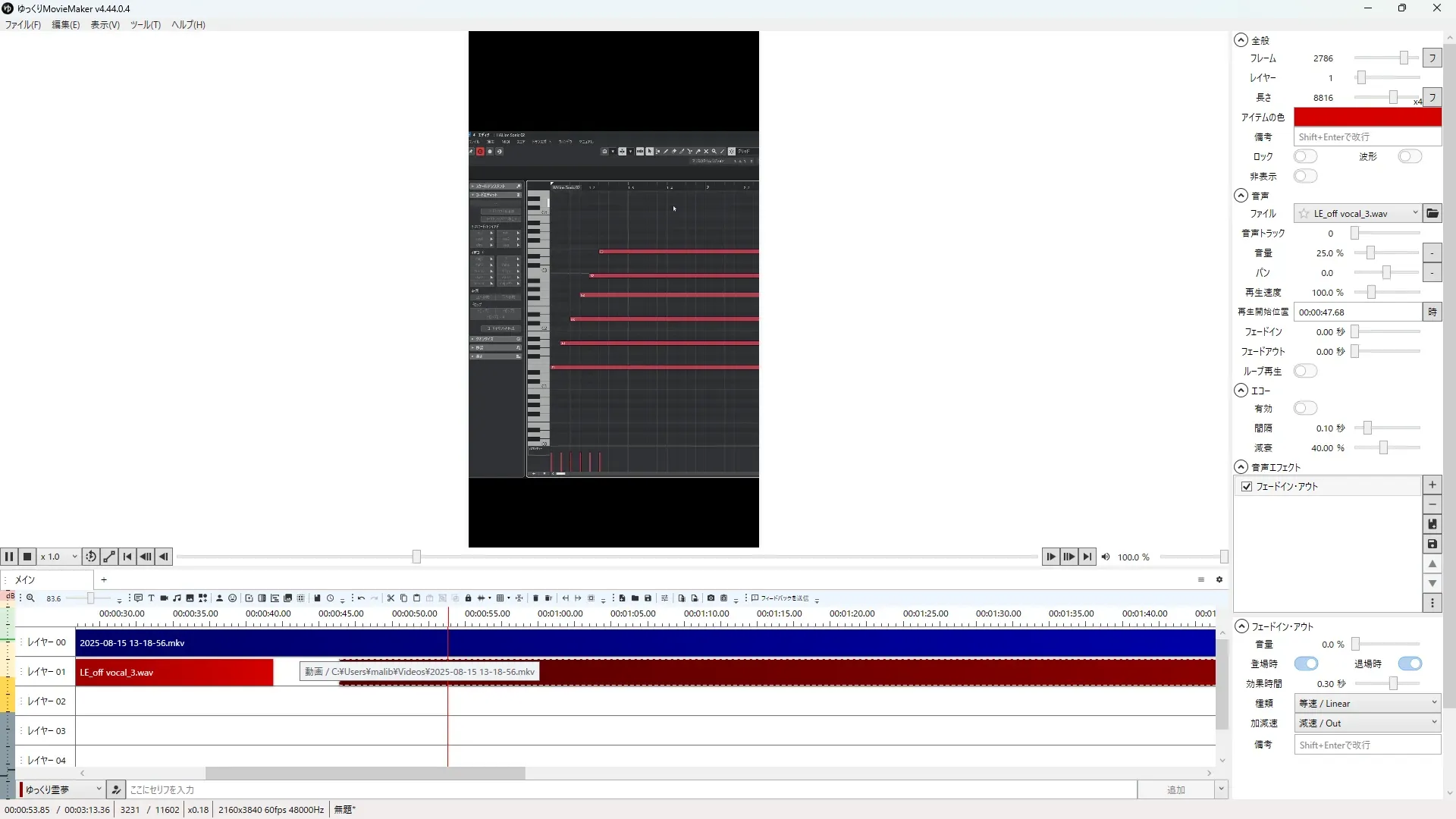Open the ファイル(F) menu

pyautogui.click(x=23, y=25)
